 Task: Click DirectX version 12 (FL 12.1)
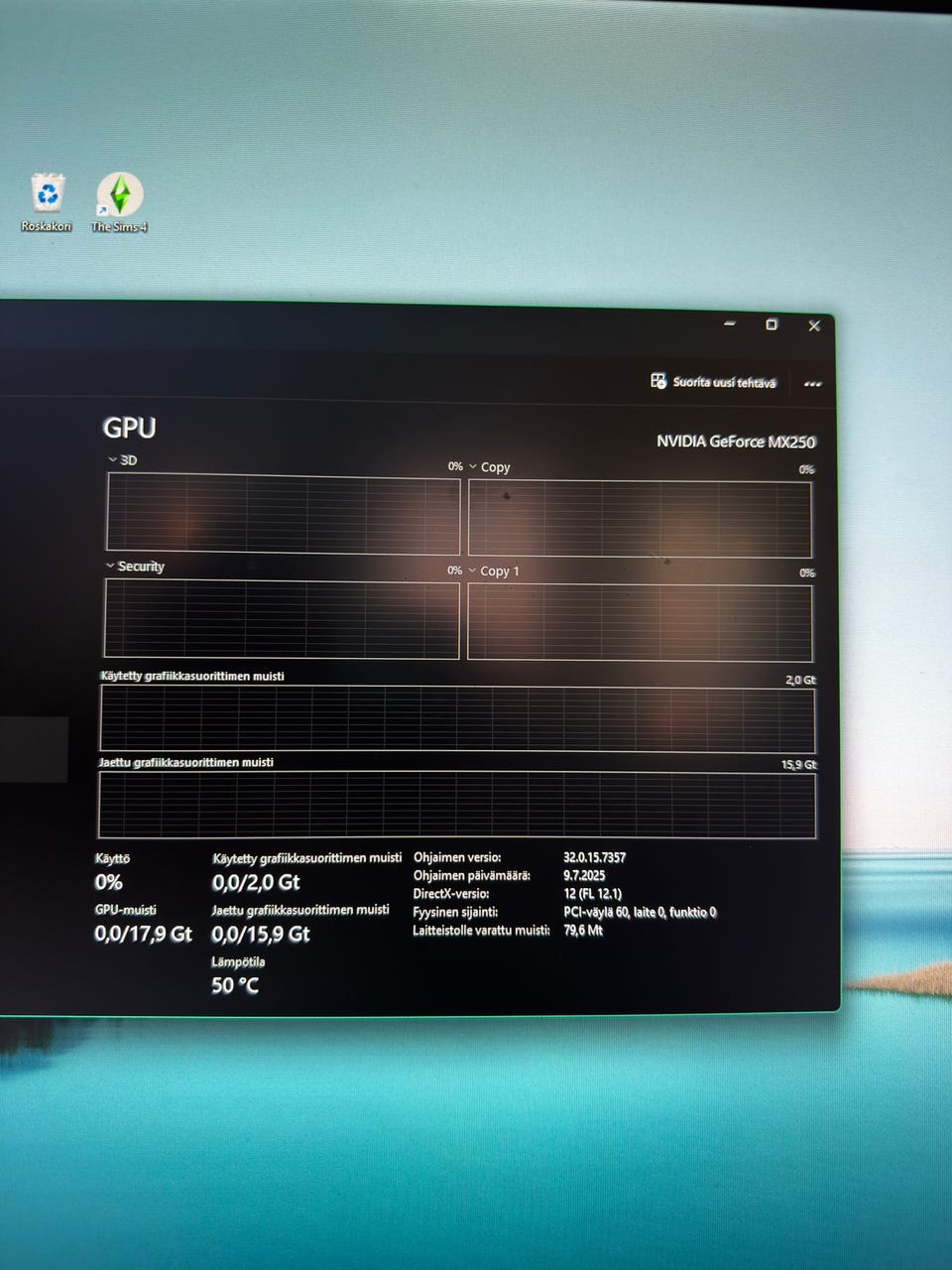593,893
